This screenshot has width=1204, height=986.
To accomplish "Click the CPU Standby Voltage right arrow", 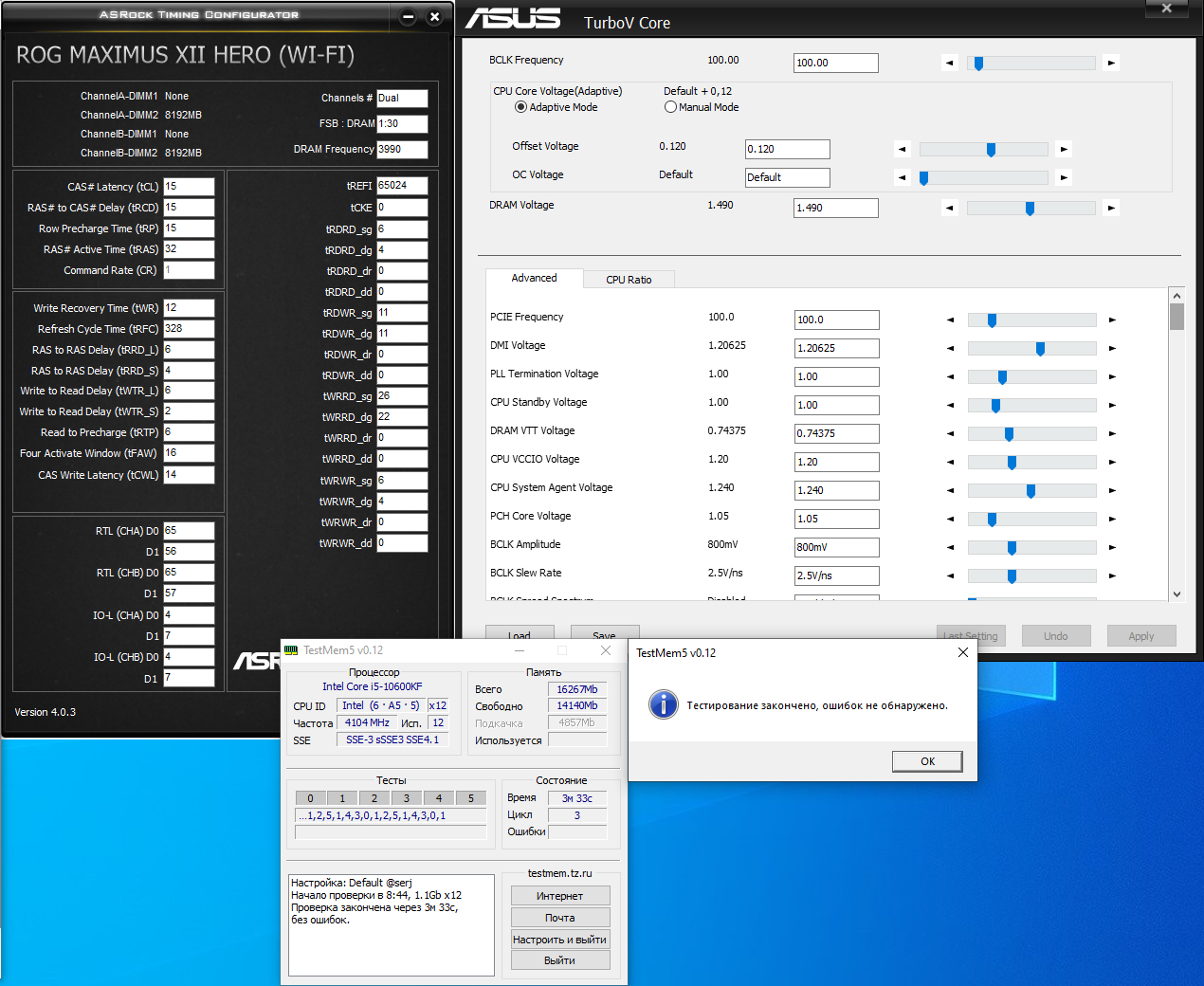I will coord(1112,406).
